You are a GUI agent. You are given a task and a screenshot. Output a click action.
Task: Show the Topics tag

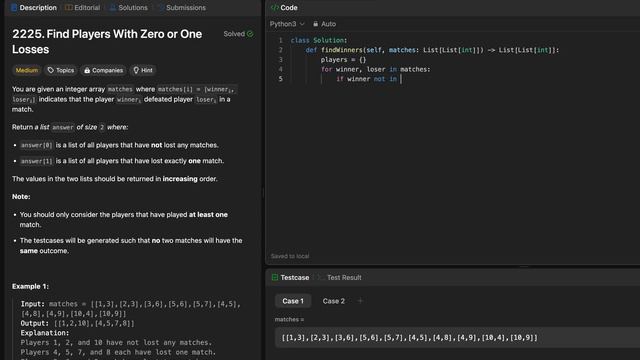click(61, 70)
